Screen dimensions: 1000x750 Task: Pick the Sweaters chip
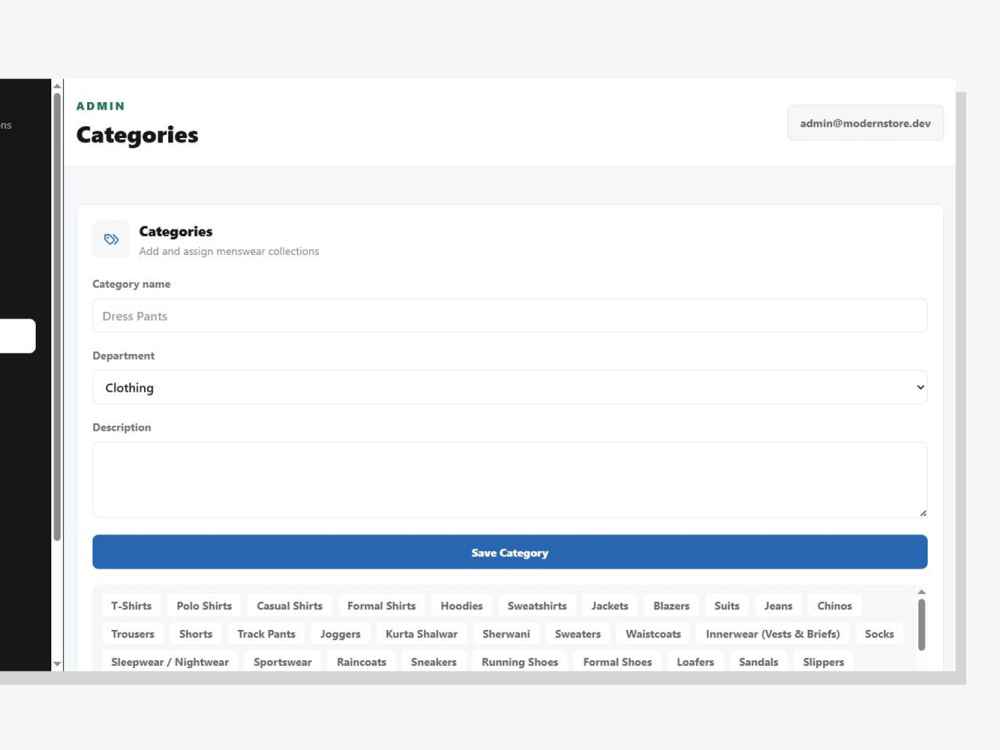pos(578,634)
